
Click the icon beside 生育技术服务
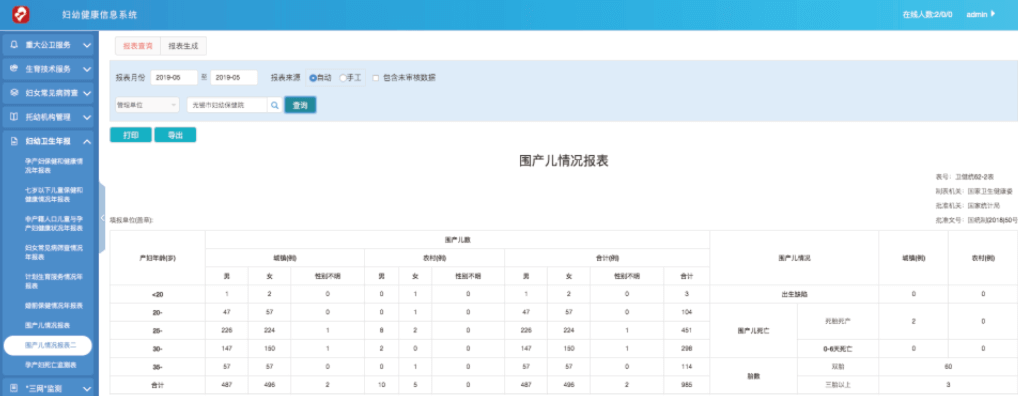click(x=14, y=68)
